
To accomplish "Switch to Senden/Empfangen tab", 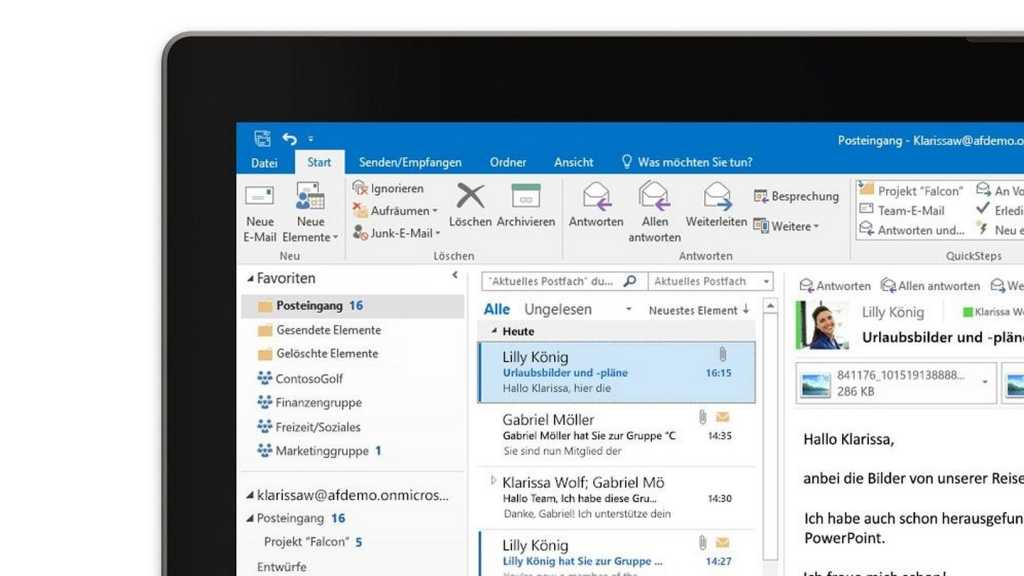I will click(410, 162).
